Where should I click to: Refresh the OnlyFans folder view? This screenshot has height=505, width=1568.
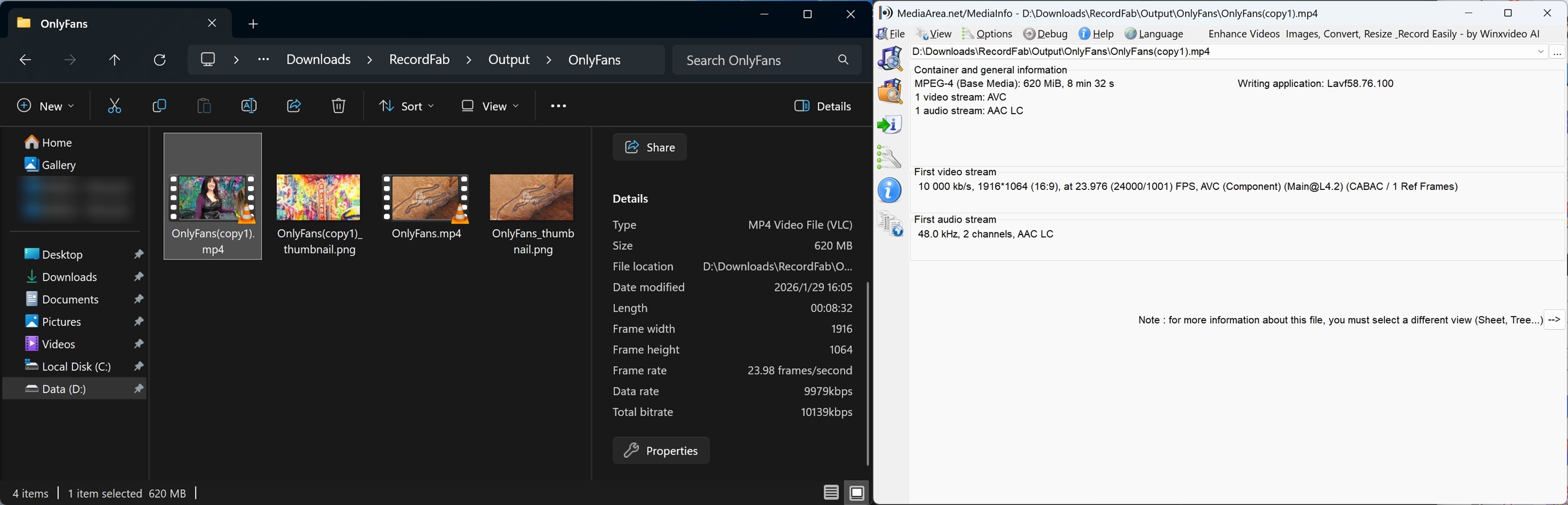[160, 60]
